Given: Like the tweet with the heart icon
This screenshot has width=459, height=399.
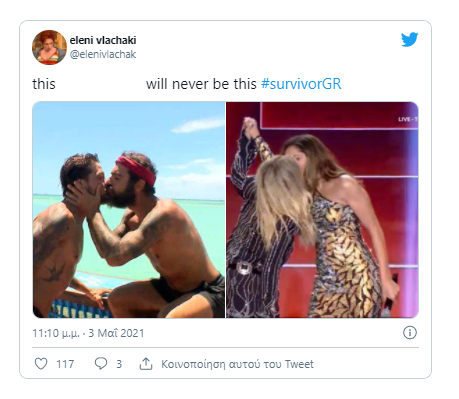Looking at the screenshot, I should tap(41, 364).
